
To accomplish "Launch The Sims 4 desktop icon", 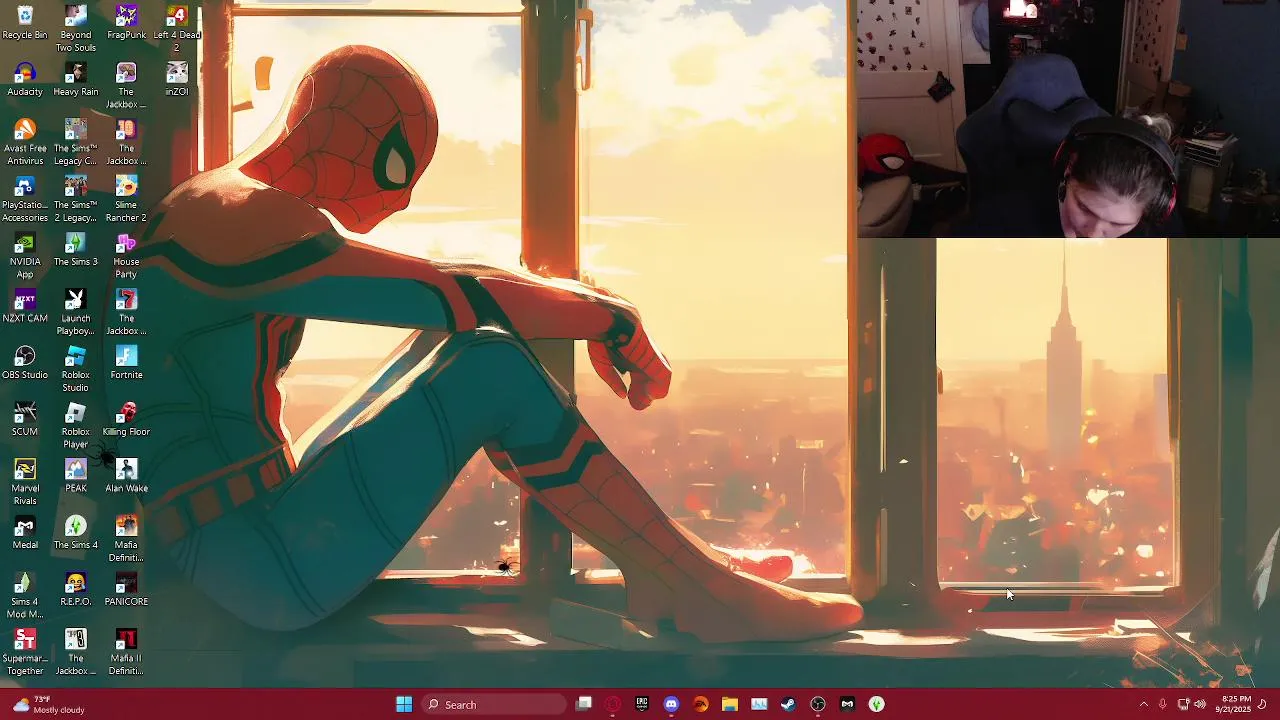I will click(76, 533).
